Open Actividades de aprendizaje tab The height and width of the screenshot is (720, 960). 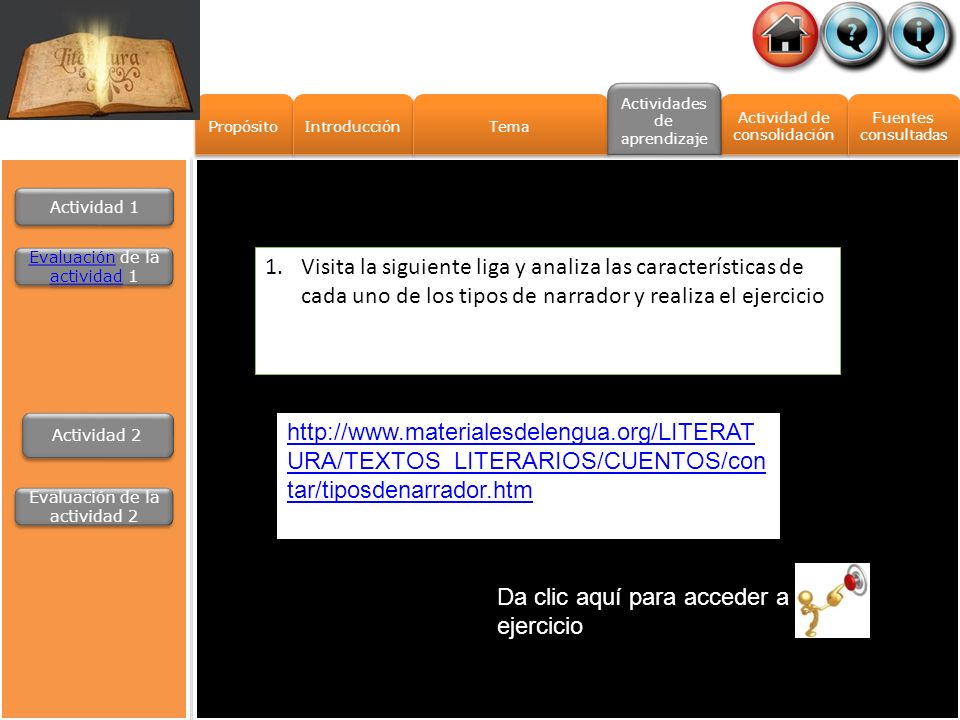tap(664, 120)
